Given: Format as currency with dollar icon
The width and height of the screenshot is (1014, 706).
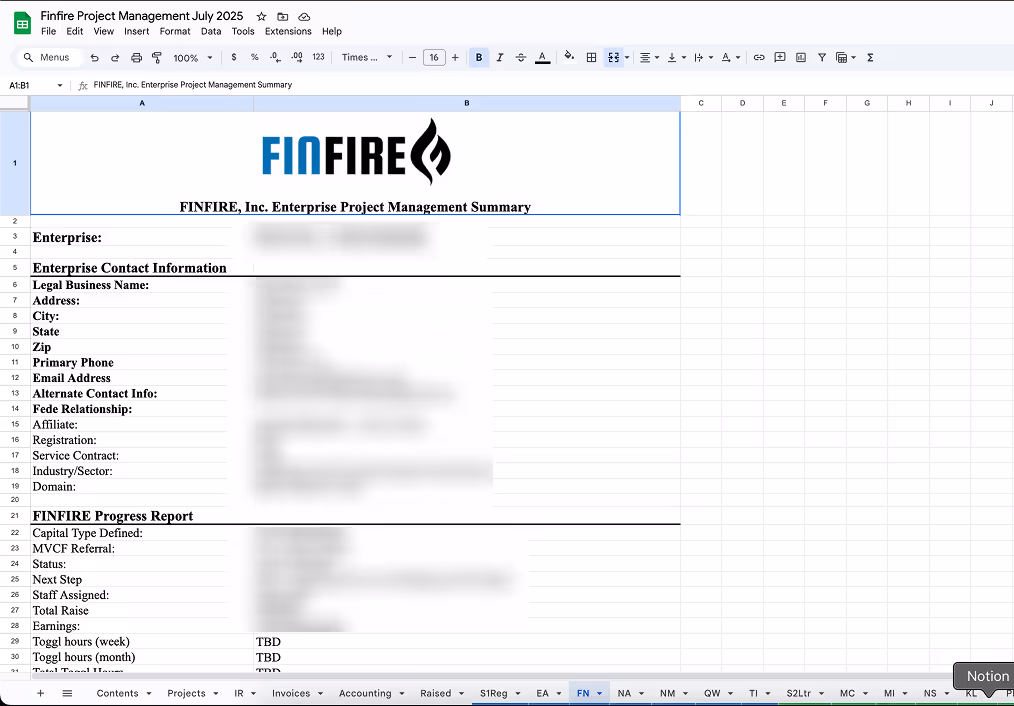Looking at the screenshot, I should click(233, 58).
